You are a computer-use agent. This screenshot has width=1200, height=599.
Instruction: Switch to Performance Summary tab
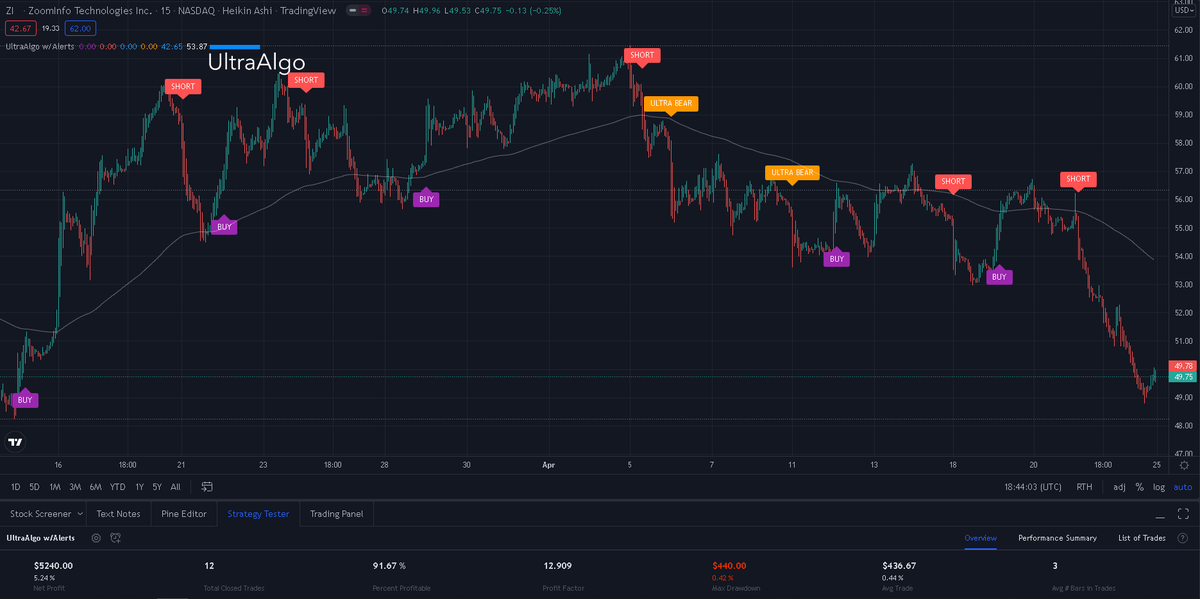coord(1057,538)
